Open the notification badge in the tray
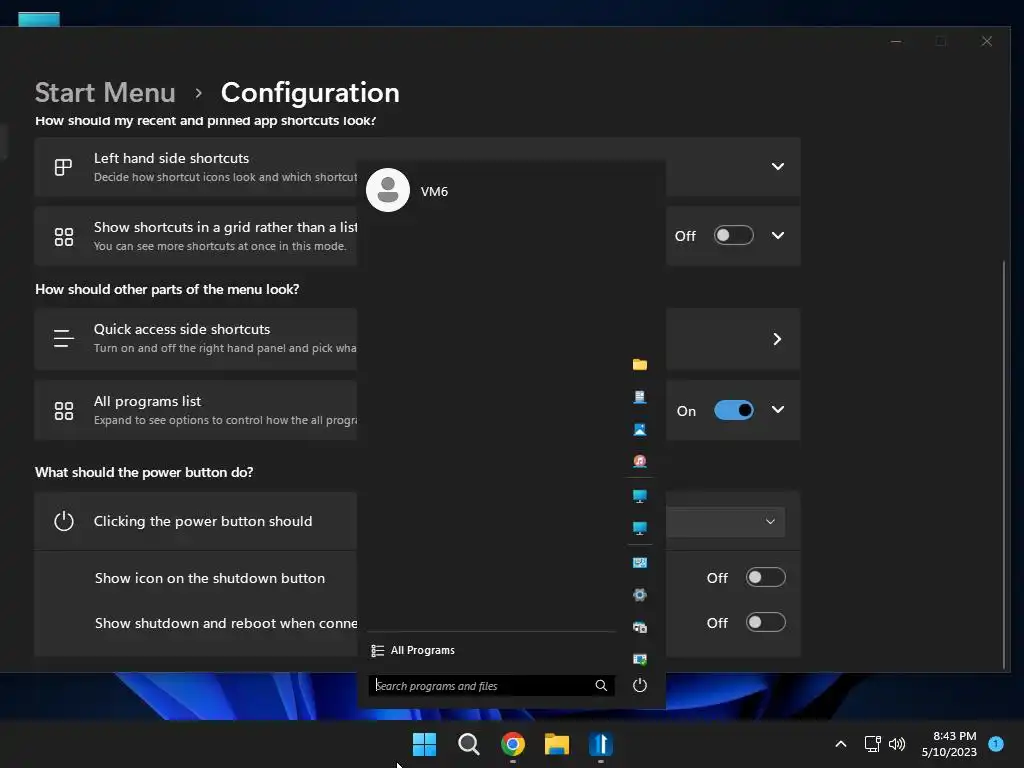 (x=996, y=743)
